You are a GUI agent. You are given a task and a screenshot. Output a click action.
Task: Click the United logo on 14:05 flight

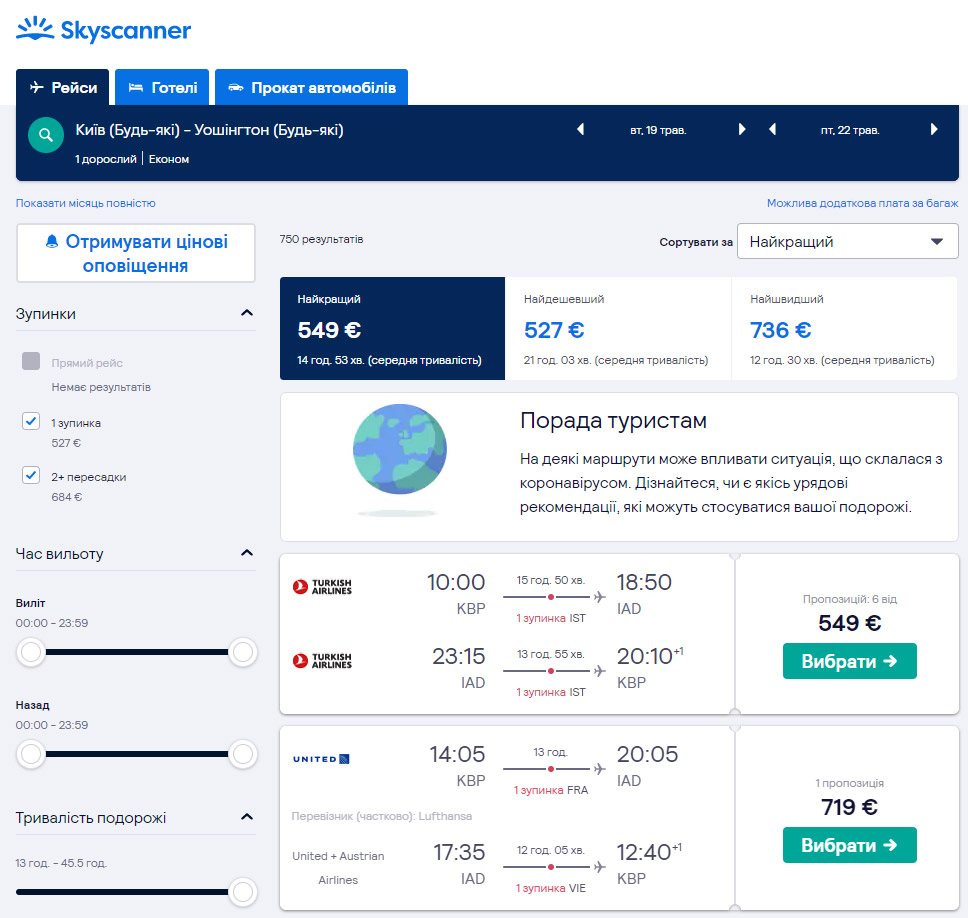click(321, 759)
